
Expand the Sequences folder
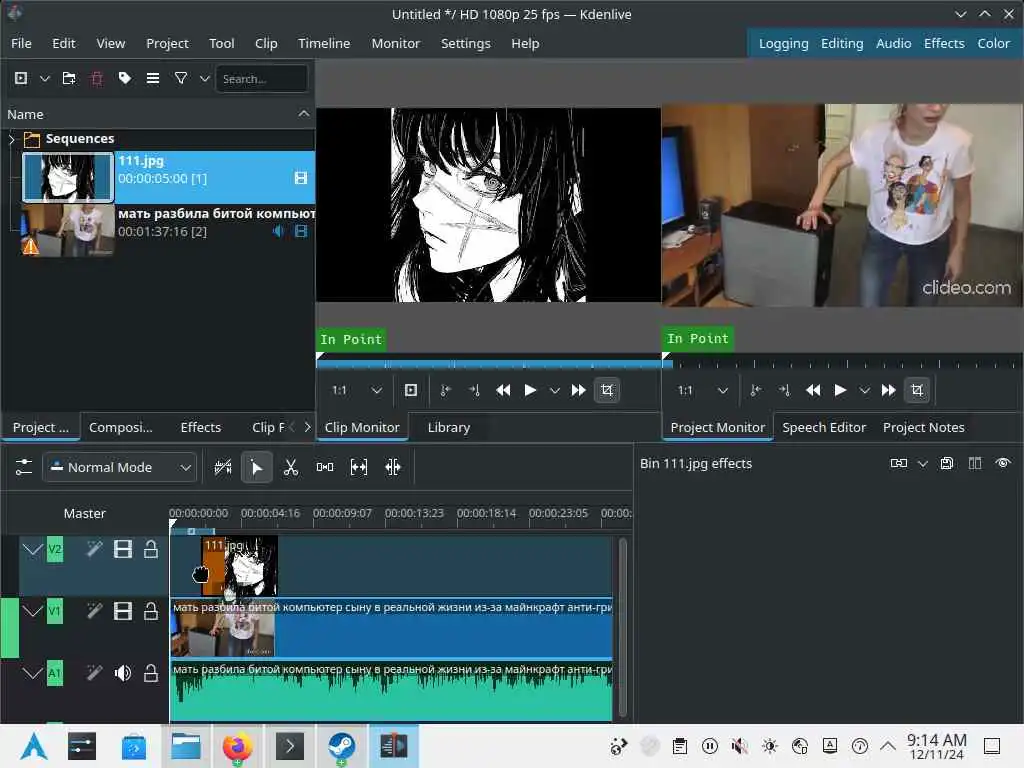pyautogui.click(x=11, y=138)
